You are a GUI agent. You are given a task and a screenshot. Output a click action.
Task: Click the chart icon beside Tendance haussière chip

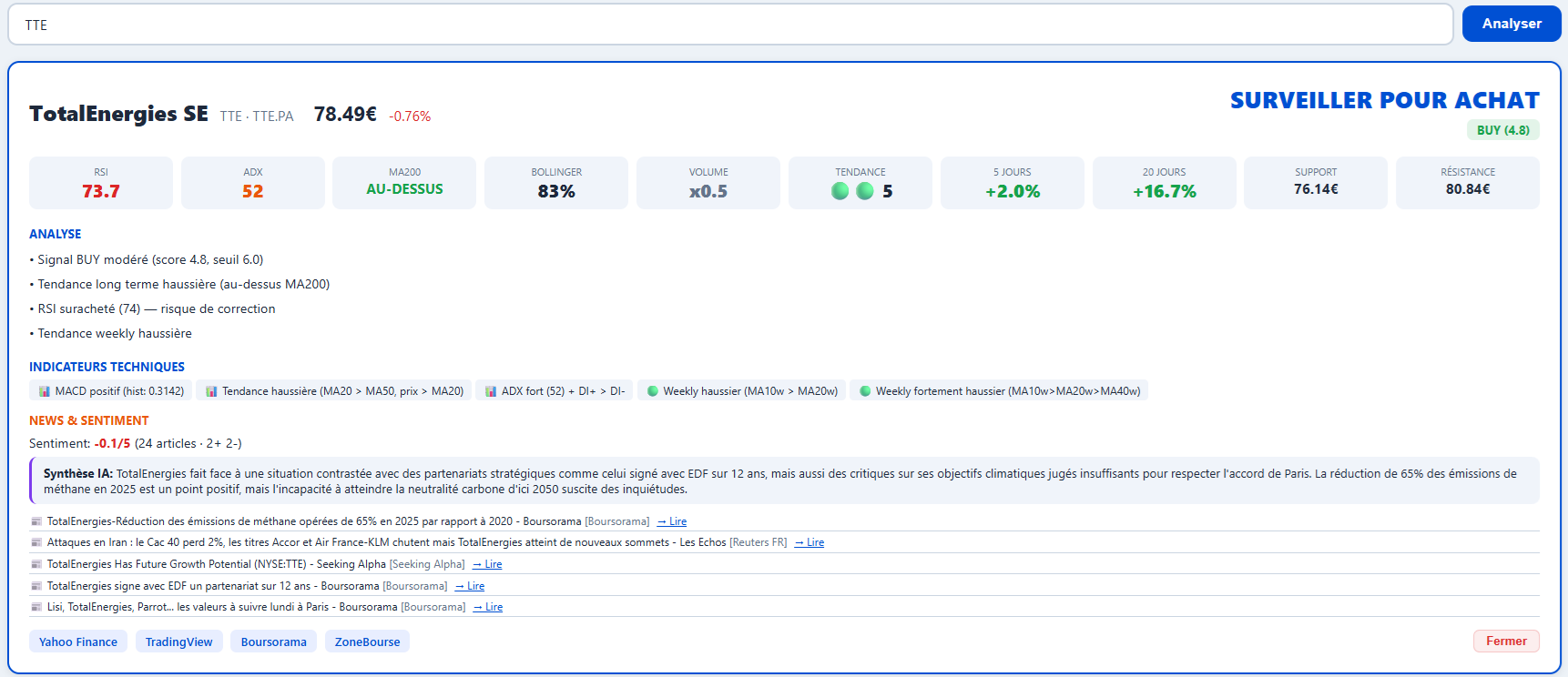(211, 391)
